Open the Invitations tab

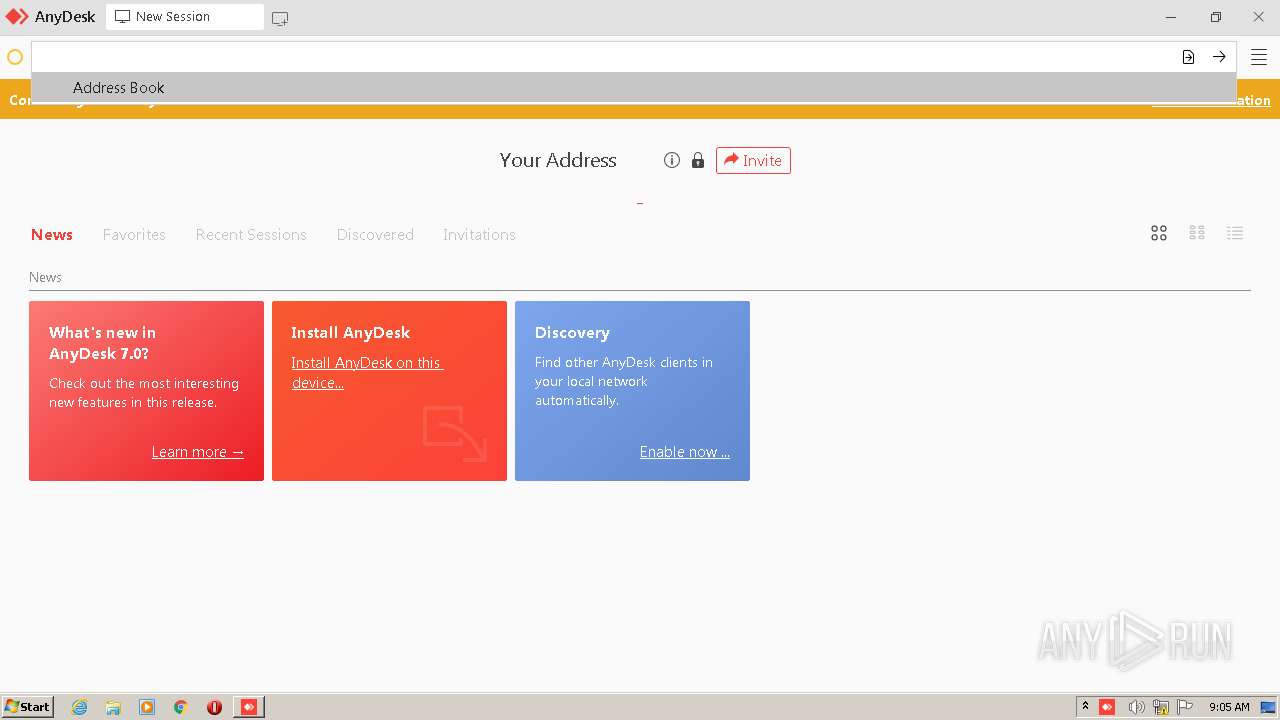[x=479, y=234]
